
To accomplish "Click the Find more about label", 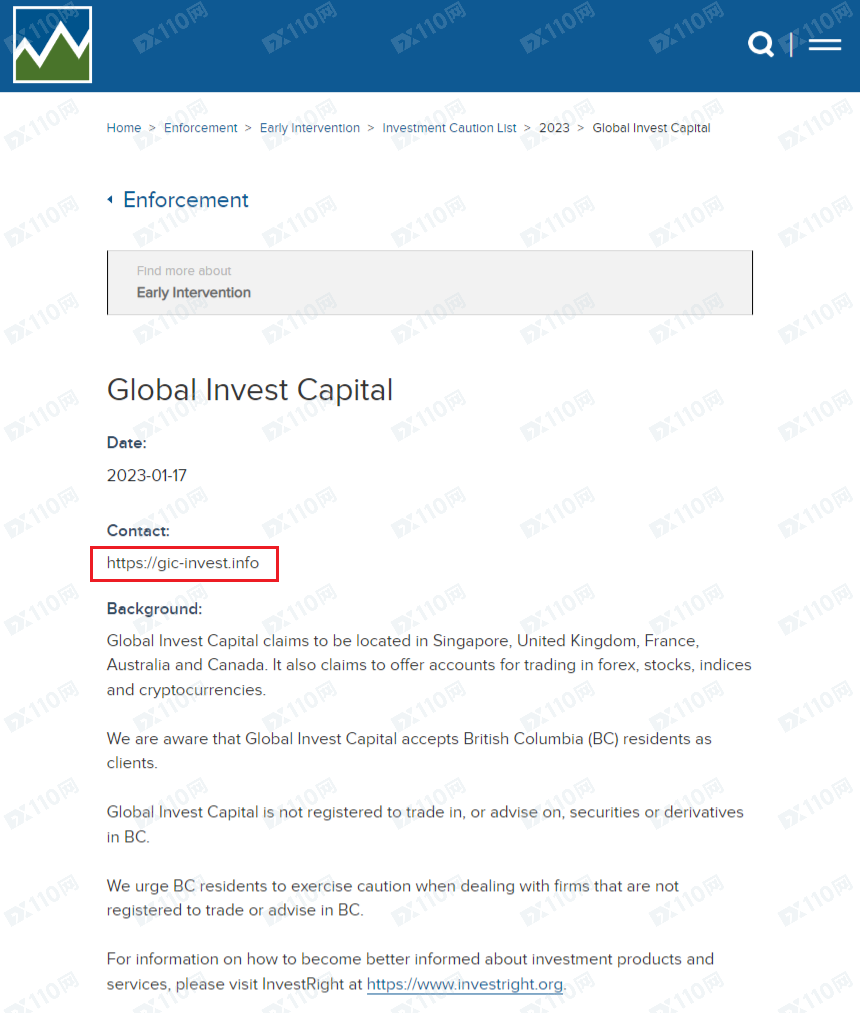I will 184,271.
